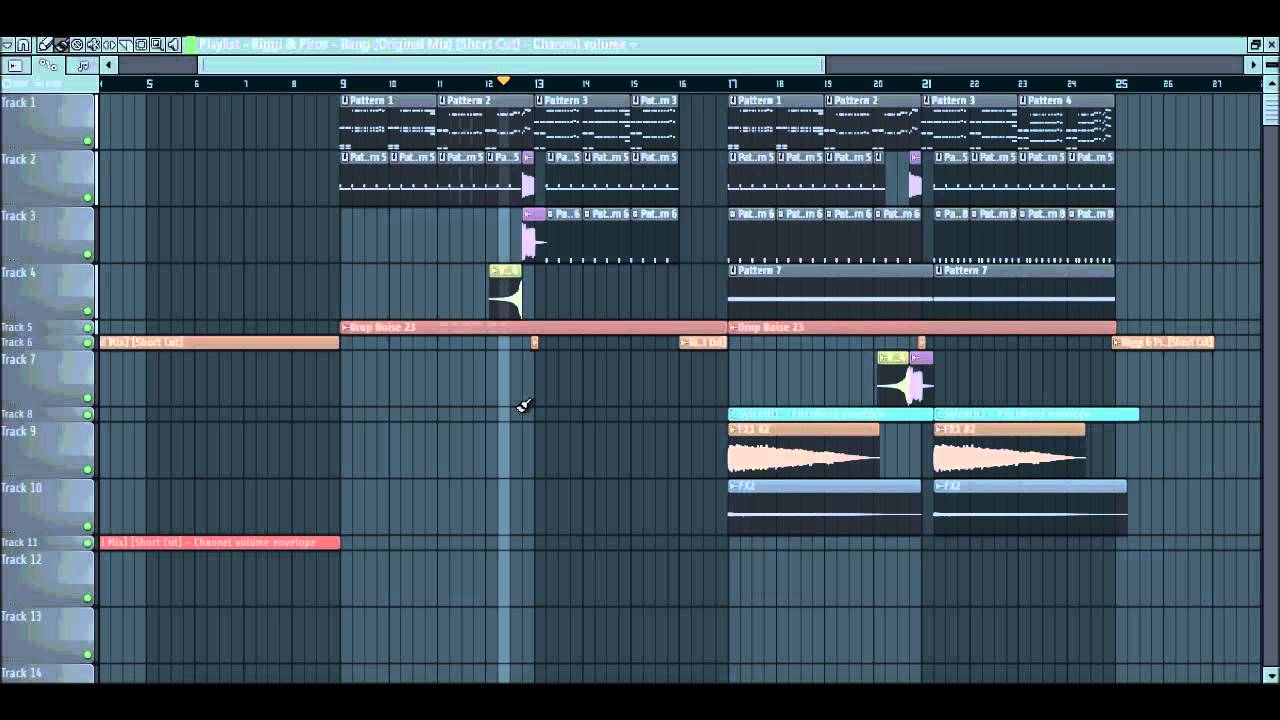The image size is (1280, 720).
Task: Mute Track 10 via its green LED
Action: (x=88, y=526)
